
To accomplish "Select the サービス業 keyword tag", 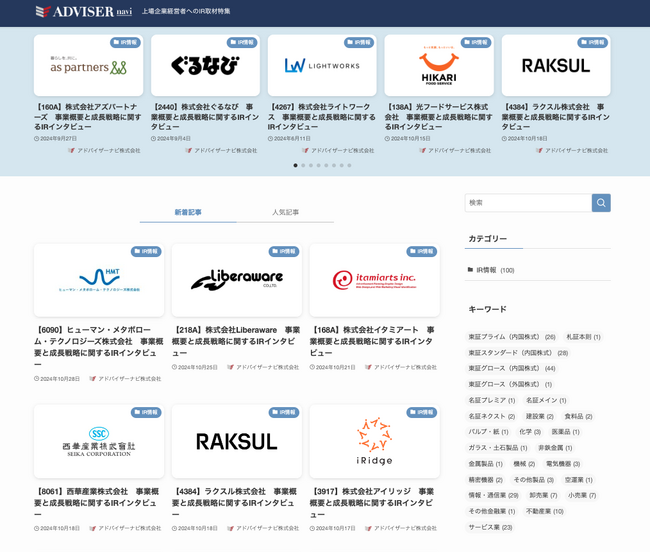I will click(490, 527).
